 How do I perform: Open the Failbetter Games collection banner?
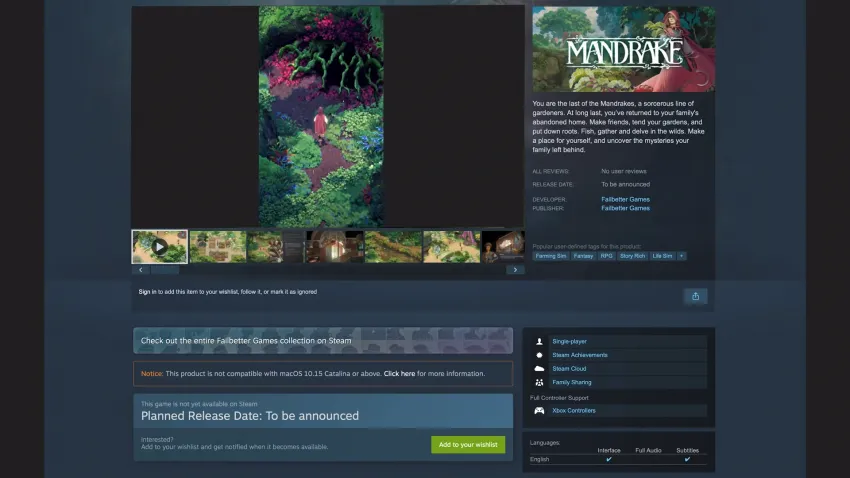coord(323,340)
